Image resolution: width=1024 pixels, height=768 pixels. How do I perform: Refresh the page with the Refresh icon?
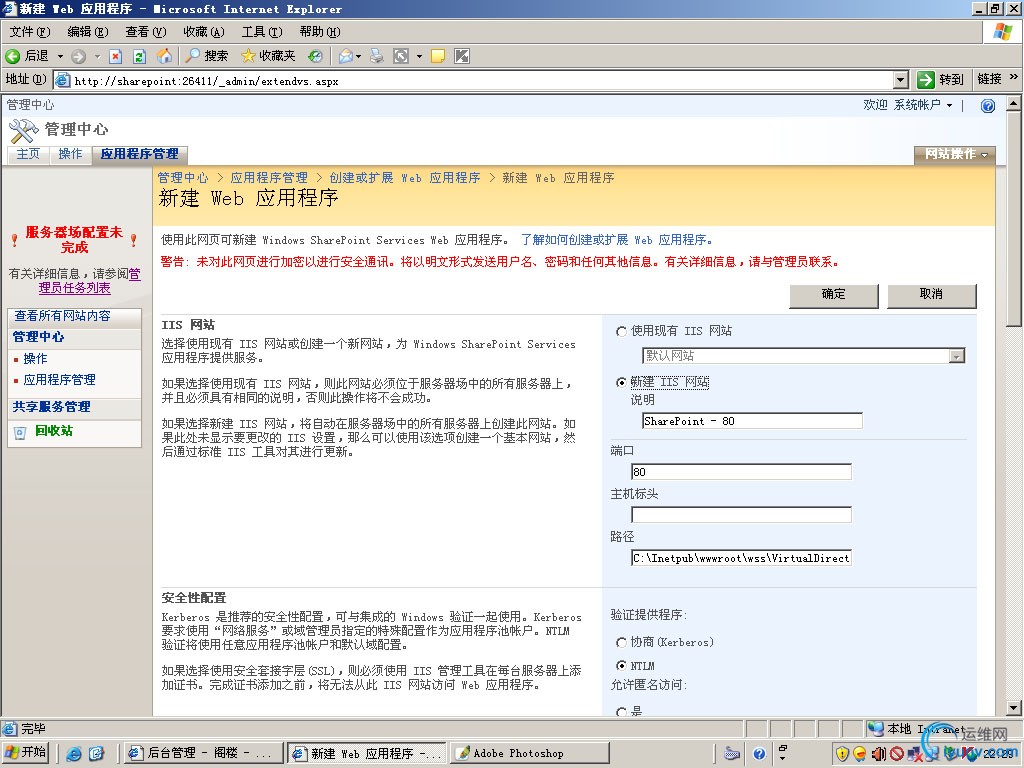coord(139,56)
